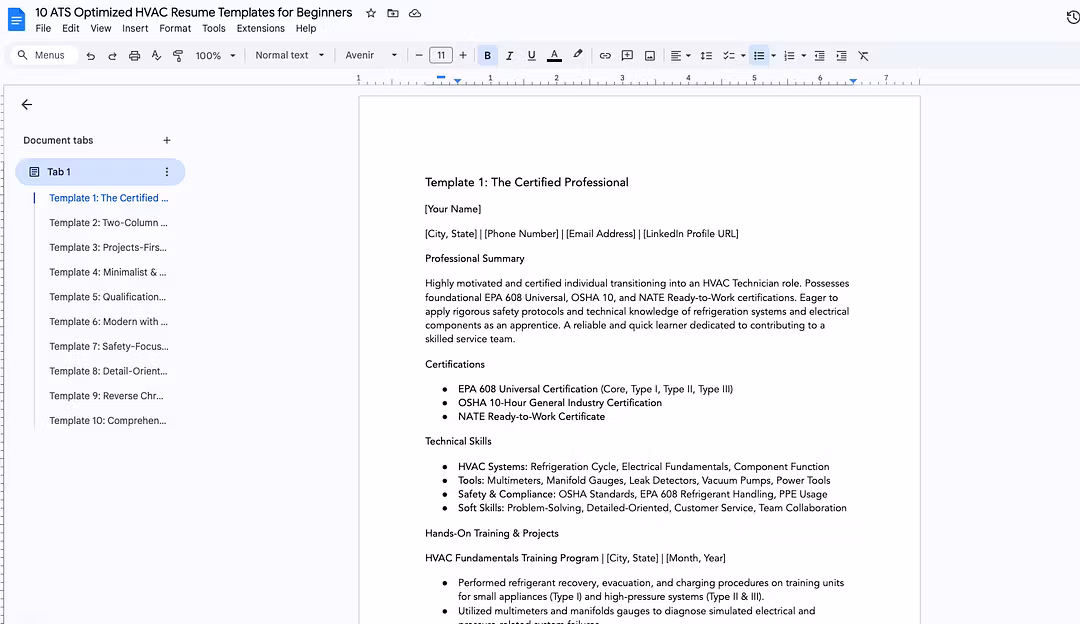
Task: Click the insert image icon
Action: click(649, 56)
